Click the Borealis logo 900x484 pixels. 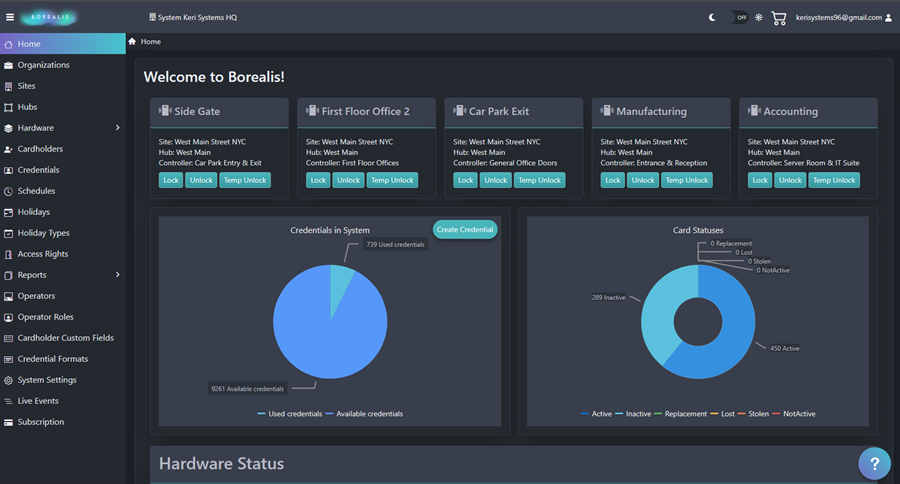coord(50,17)
